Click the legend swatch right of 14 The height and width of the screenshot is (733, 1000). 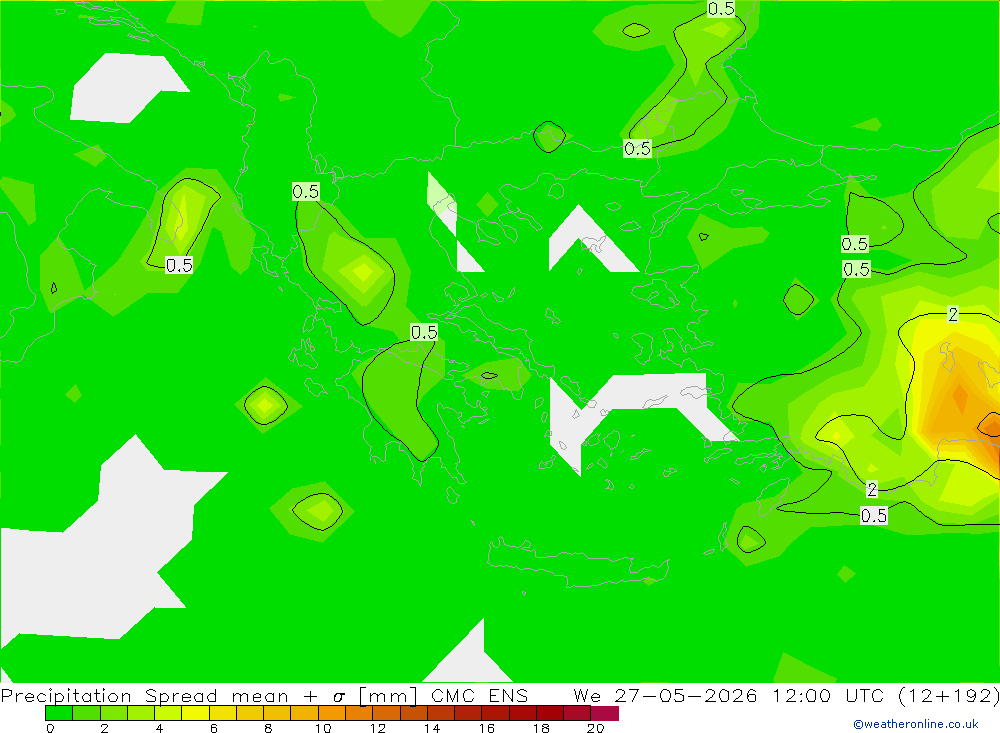tap(441, 713)
